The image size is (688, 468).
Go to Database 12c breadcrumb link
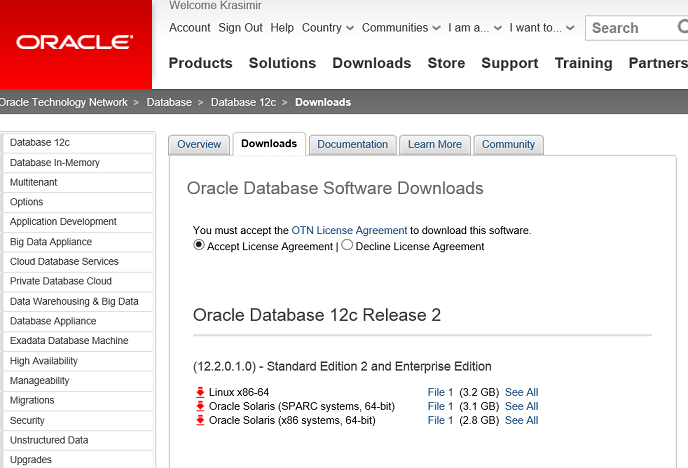[243, 102]
